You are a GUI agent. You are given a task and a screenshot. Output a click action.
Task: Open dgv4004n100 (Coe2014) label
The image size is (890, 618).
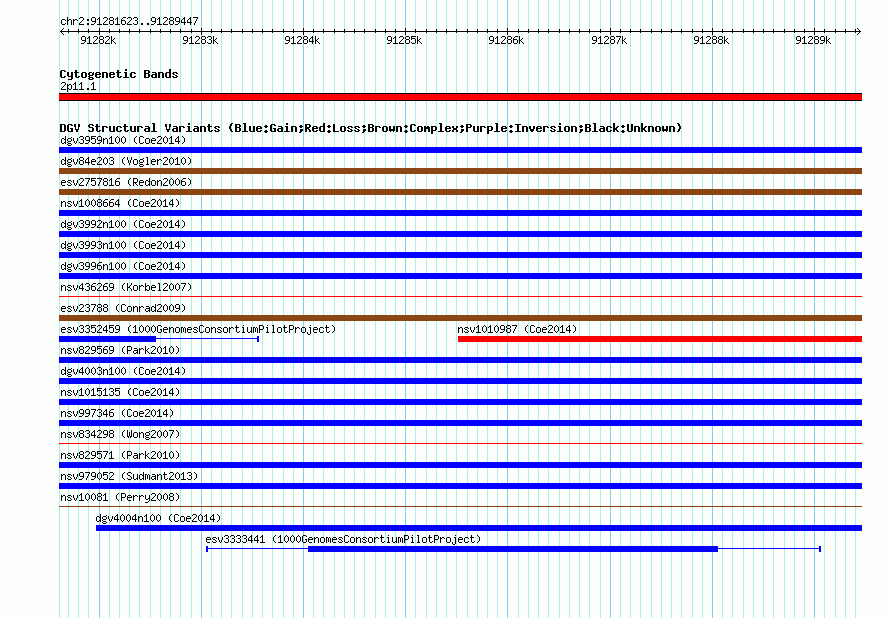(158, 518)
